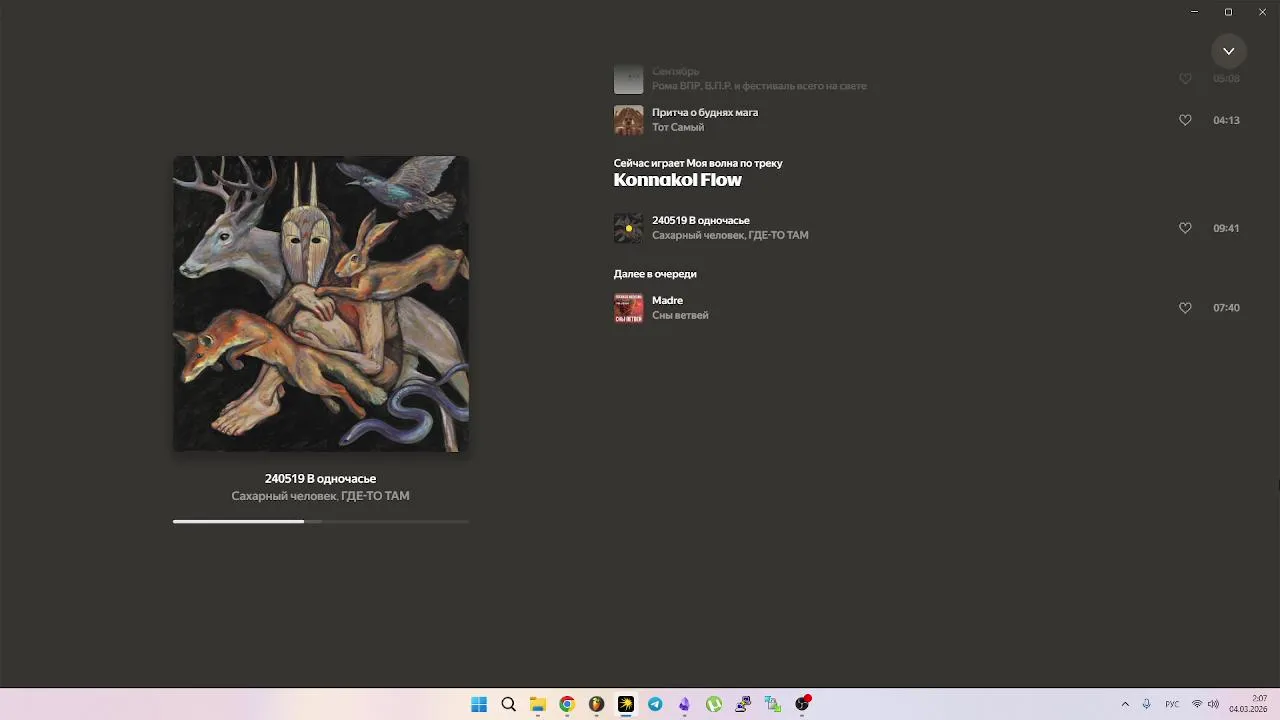Open the OBS icon with red notification dot
1280x720 pixels.
802,704
